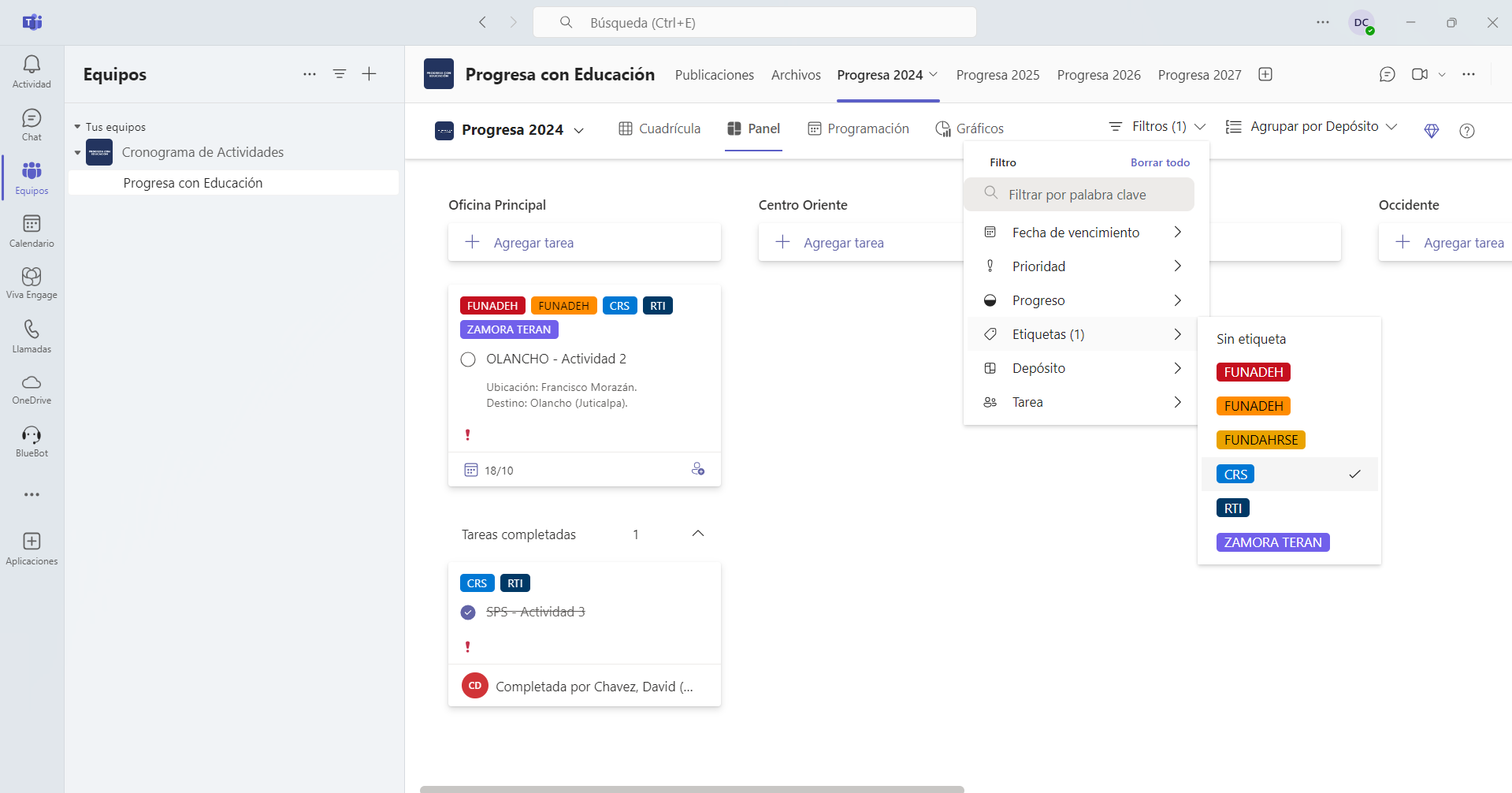Go back with the navigation arrow
This screenshot has height=793, width=1512.
483,22
